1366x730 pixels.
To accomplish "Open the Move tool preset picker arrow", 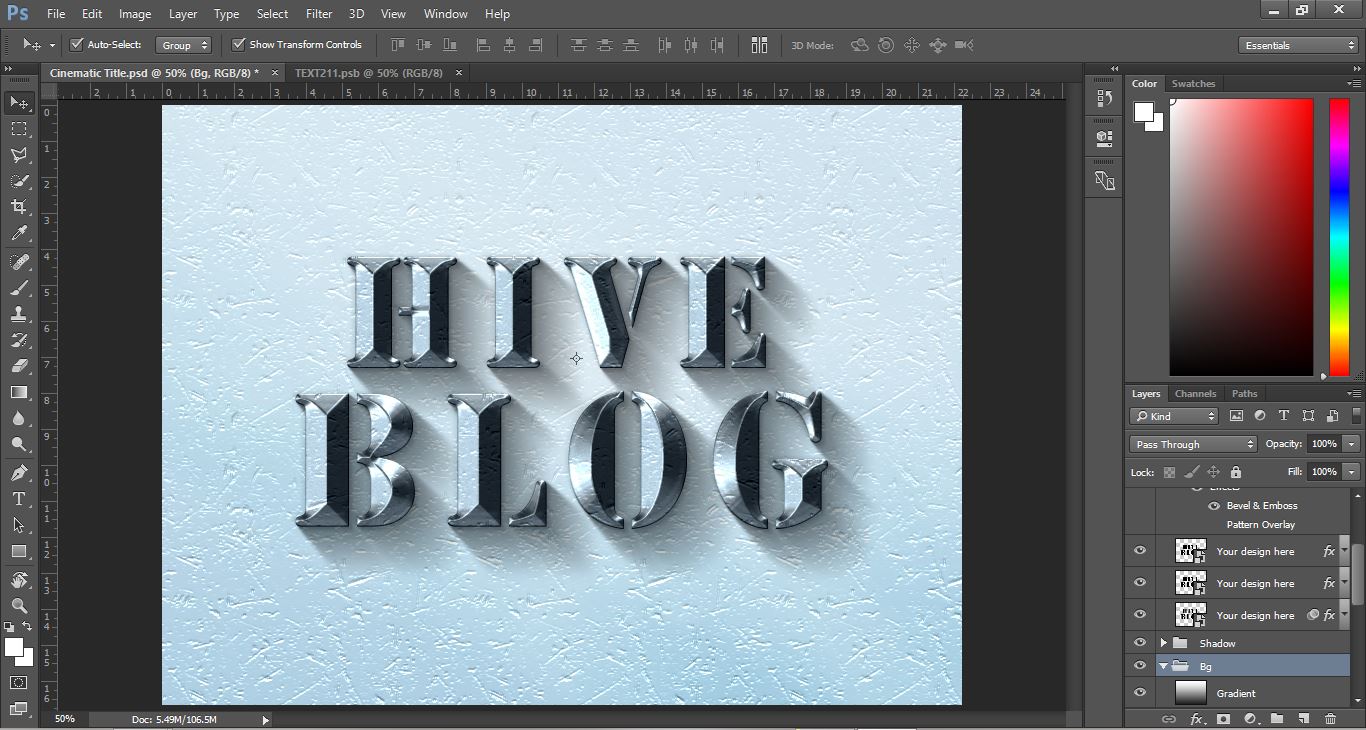I will click(x=52, y=46).
